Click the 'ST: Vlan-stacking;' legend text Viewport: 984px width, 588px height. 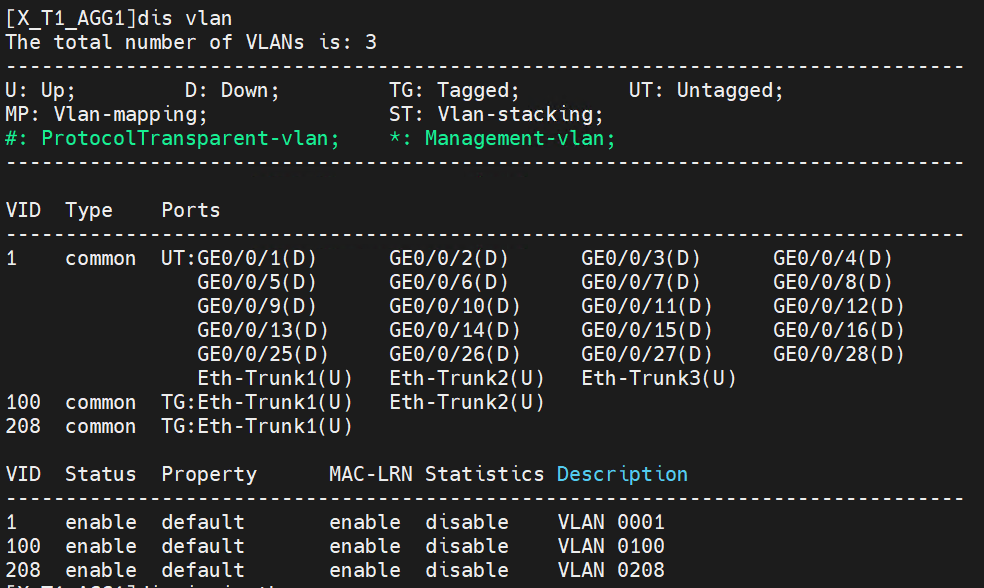(x=496, y=114)
